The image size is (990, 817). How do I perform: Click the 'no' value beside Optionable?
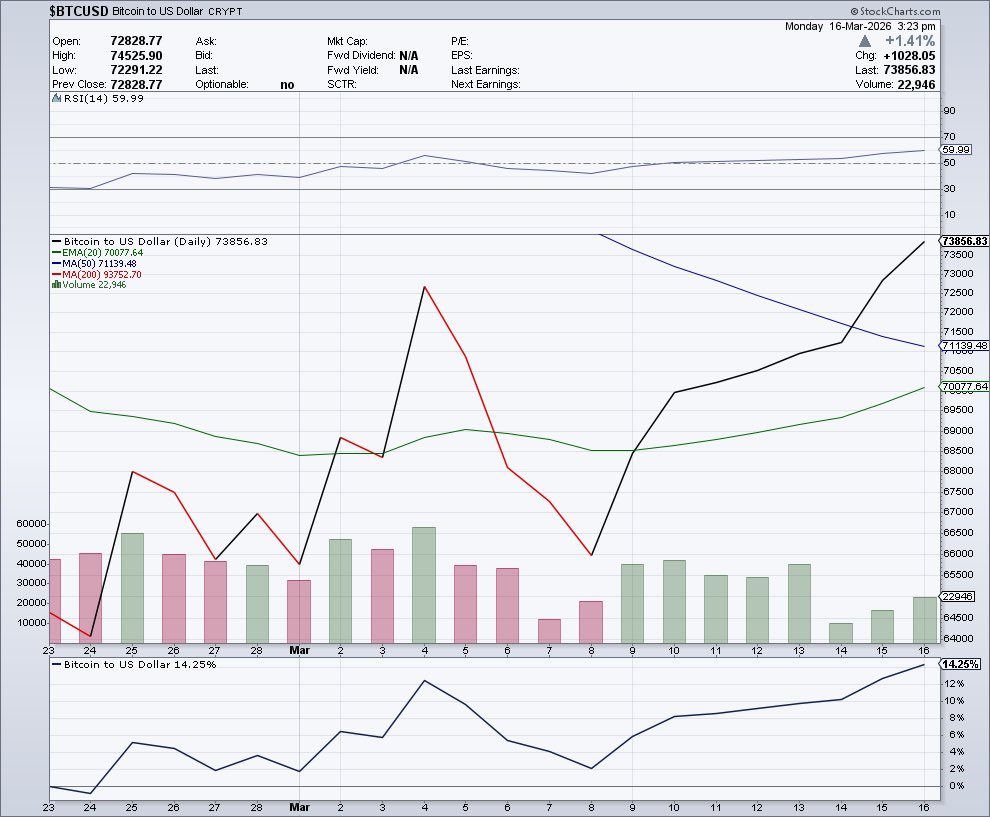287,85
